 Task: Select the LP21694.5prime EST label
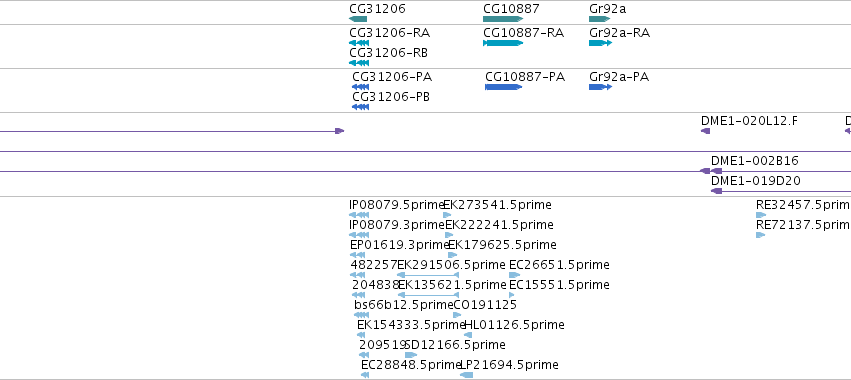(509, 365)
